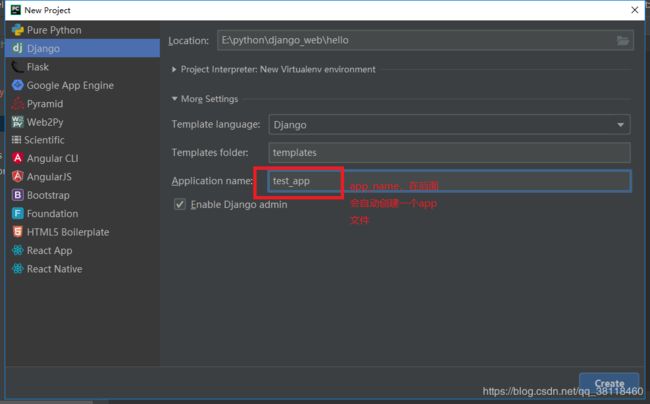Click the 'Templates folder:' label

pyautogui.click(x=210, y=152)
